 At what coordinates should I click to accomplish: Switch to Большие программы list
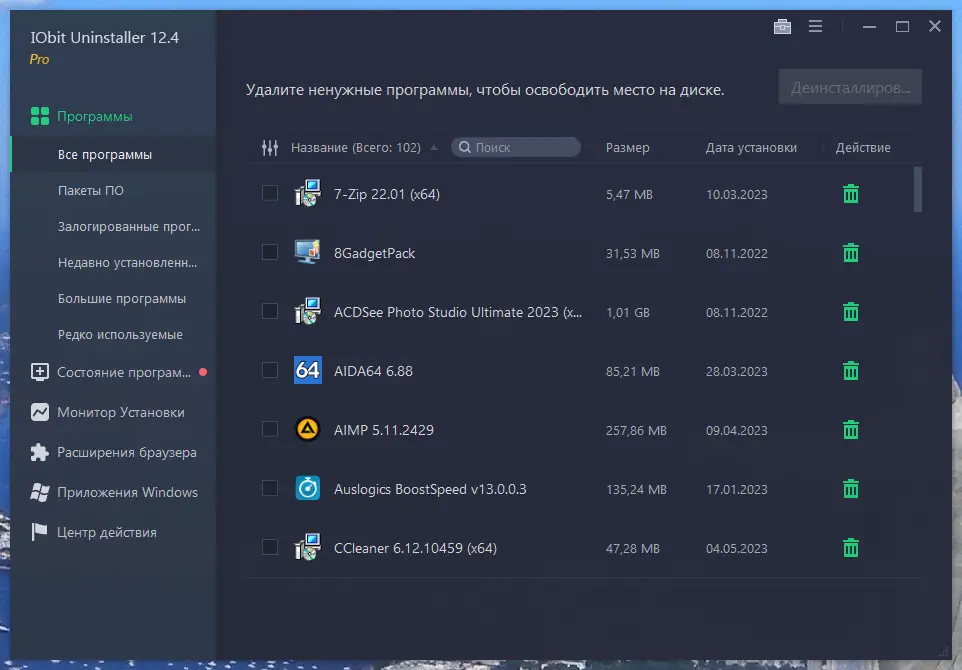click(121, 299)
